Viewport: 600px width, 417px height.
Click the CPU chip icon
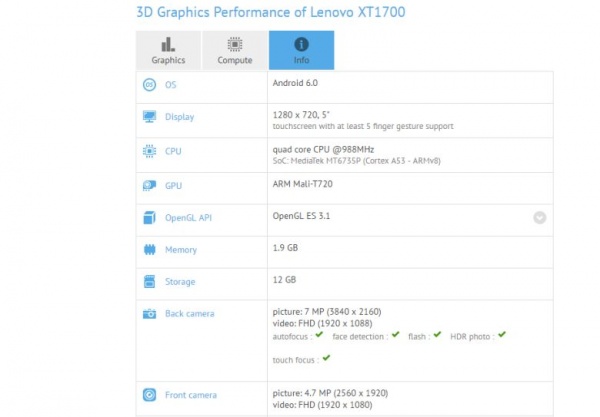pos(148,151)
